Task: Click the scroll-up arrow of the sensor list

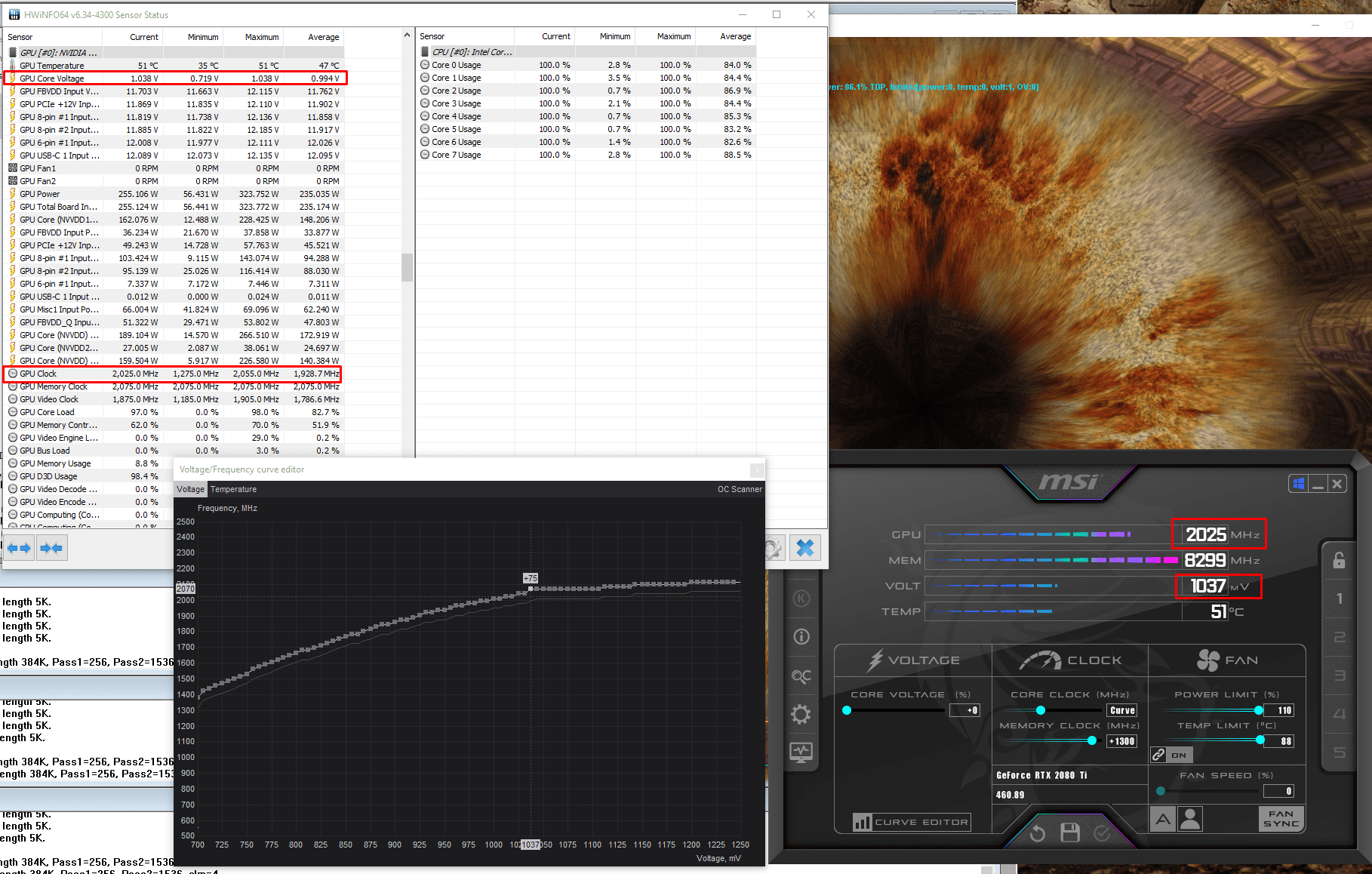Action: tap(407, 35)
